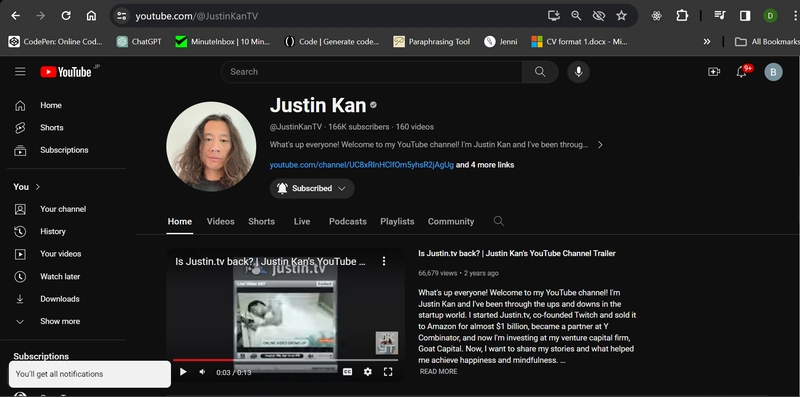Screen dimensions: 800x397
Task: Open the ChatGPT bookmark
Action: pyautogui.click(x=139, y=42)
